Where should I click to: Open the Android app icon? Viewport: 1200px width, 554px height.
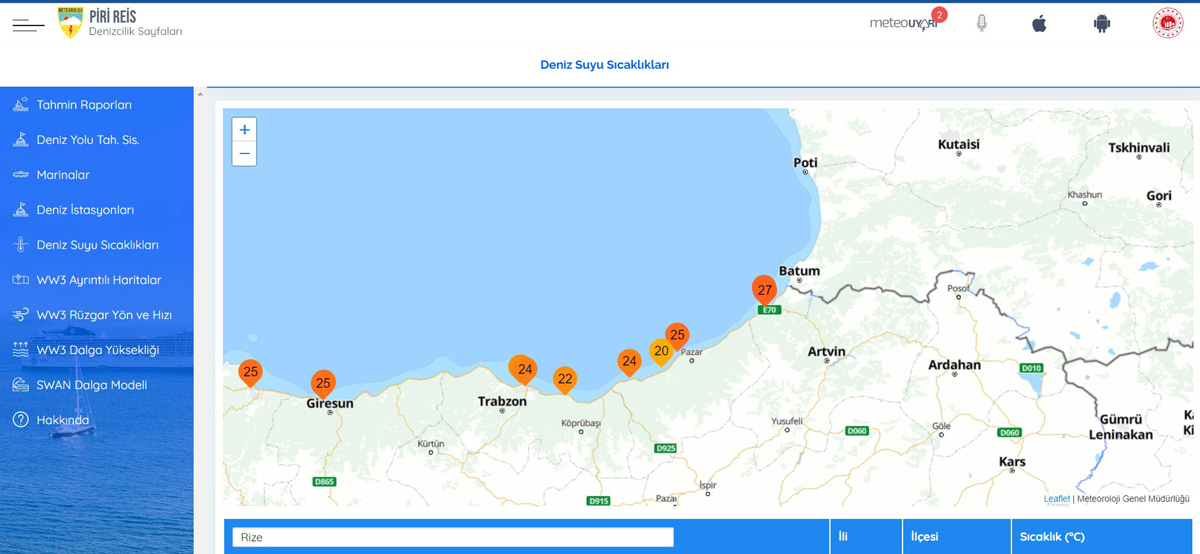1101,23
